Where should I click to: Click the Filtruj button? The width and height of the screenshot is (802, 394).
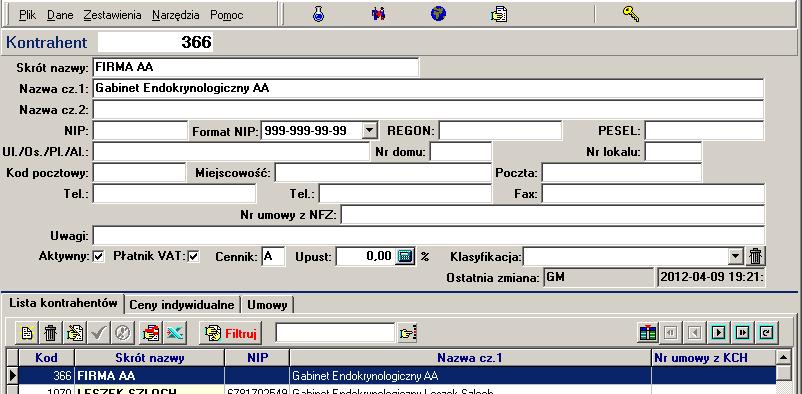point(231,333)
